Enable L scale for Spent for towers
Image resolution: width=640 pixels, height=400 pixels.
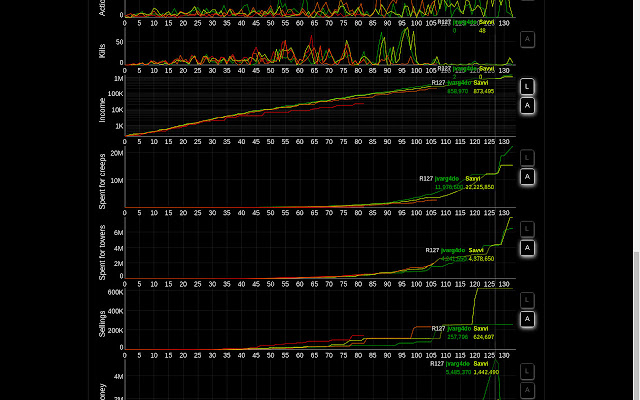click(527, 229)
